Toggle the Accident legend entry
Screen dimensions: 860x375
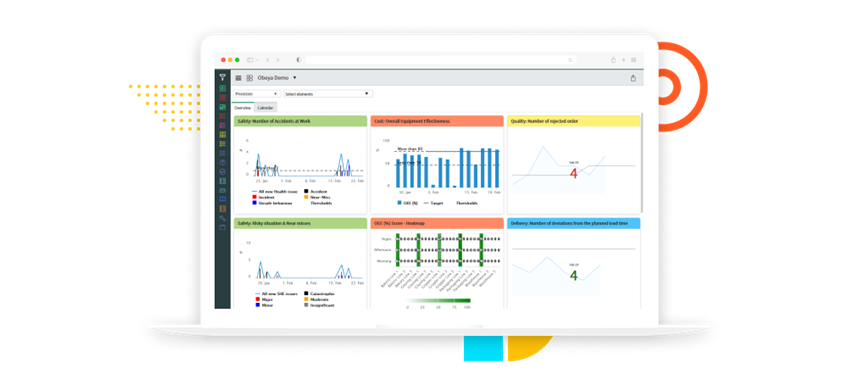coord(315,191)
